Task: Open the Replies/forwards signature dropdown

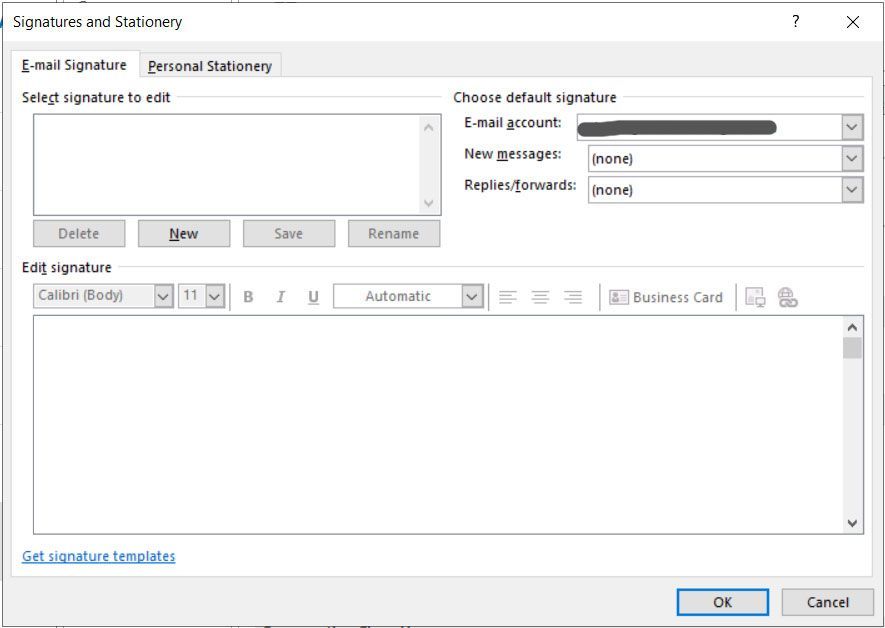Action: (852, 190)
